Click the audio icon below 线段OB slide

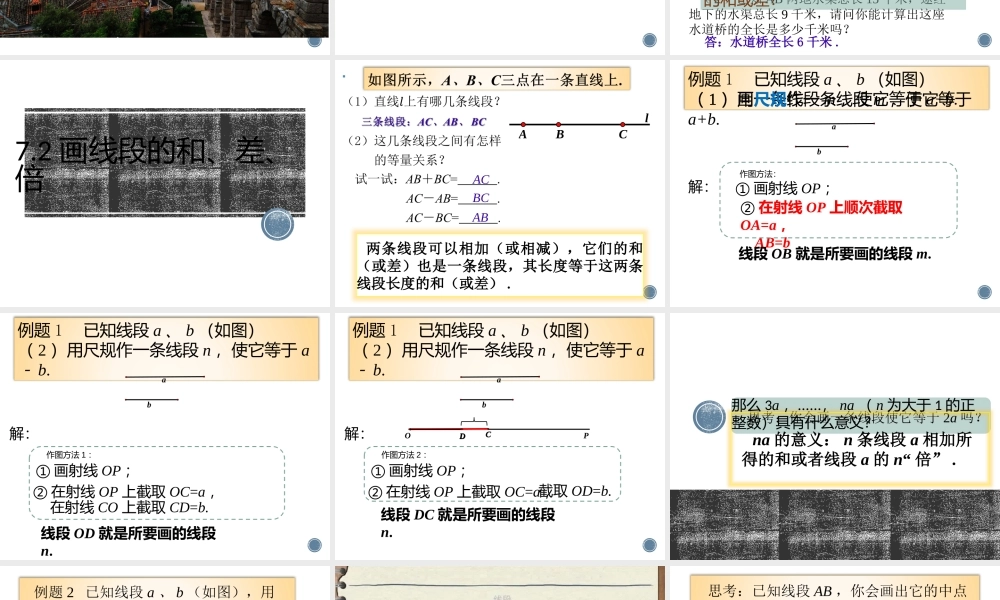click(985, 292)
